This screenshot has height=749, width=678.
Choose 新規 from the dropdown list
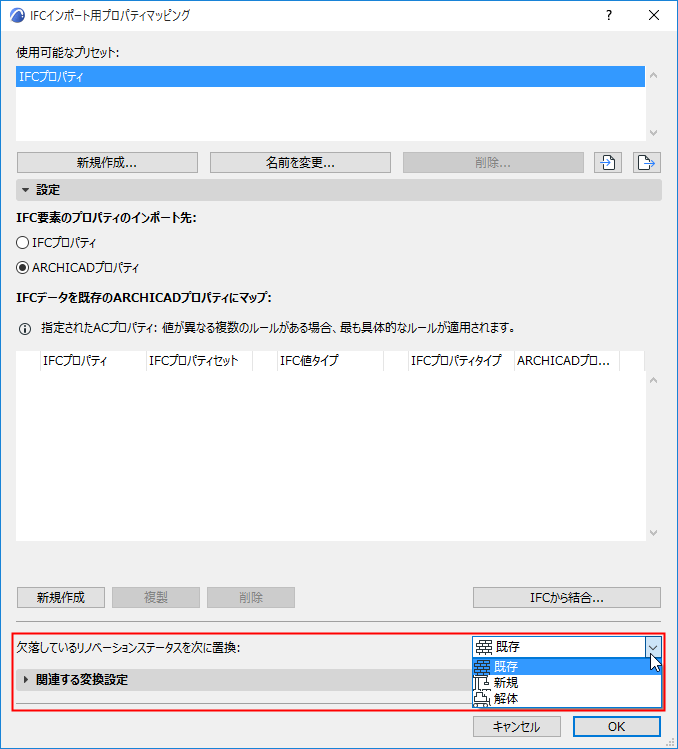(567, 683)
